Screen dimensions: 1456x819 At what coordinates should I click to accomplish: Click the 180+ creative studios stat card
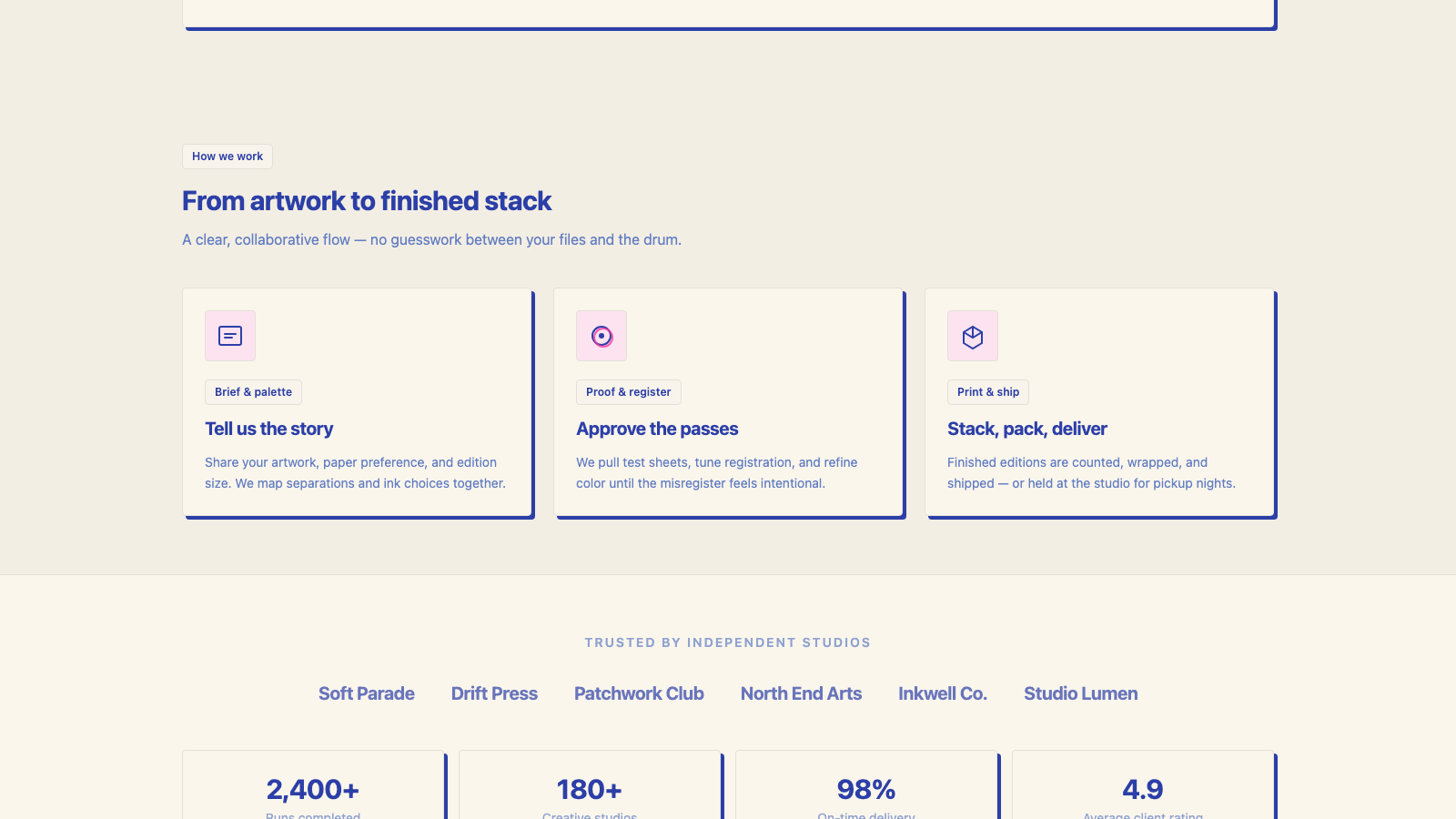[x=590, y=785]
